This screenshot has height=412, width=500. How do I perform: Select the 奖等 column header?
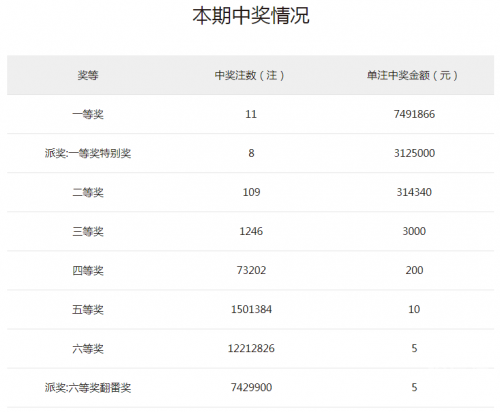point(88,75)
